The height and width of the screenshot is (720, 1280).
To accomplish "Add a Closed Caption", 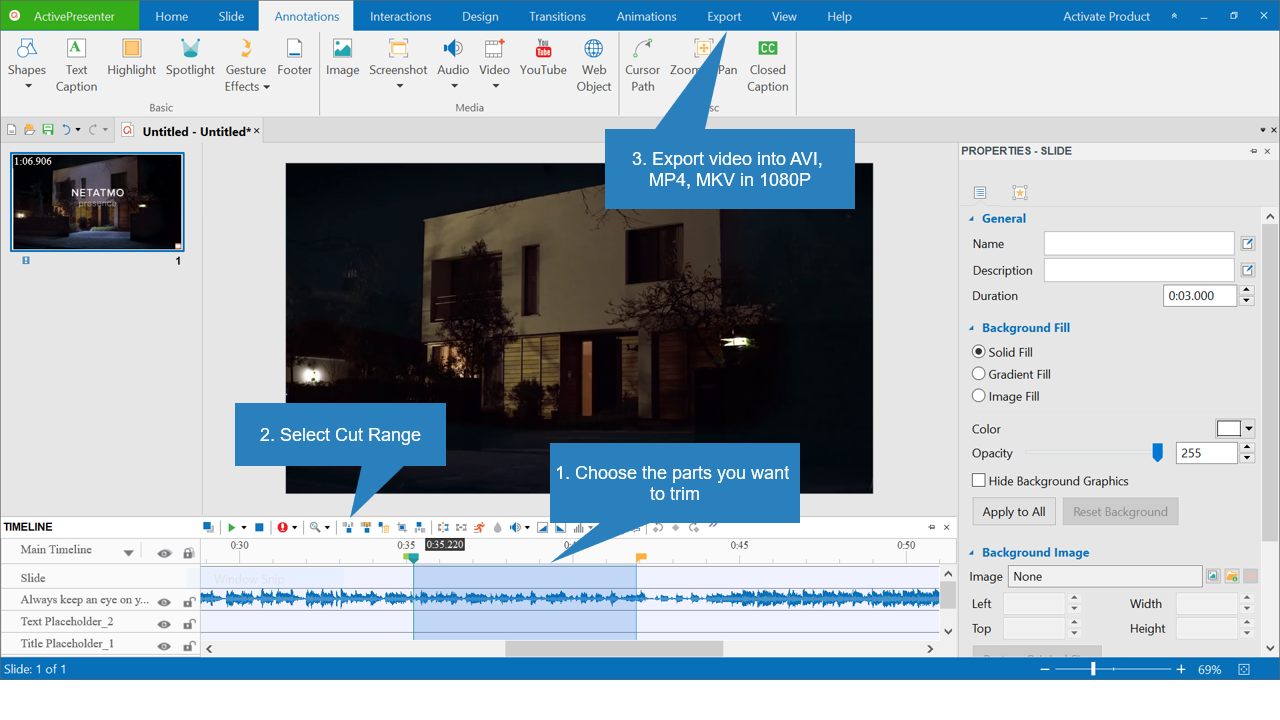I will point(767,60).
